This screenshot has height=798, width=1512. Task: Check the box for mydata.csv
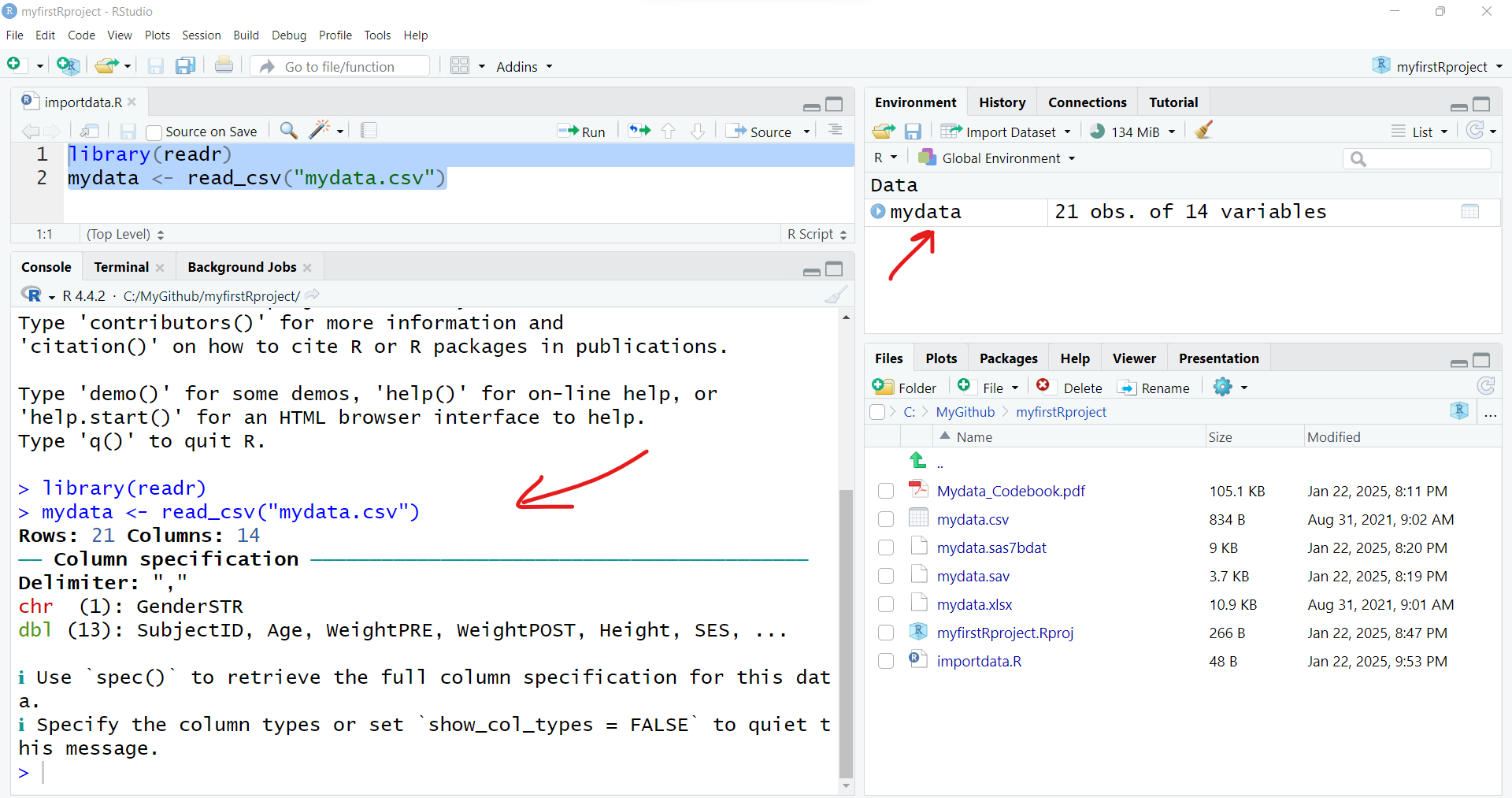[x=886, y=519]
